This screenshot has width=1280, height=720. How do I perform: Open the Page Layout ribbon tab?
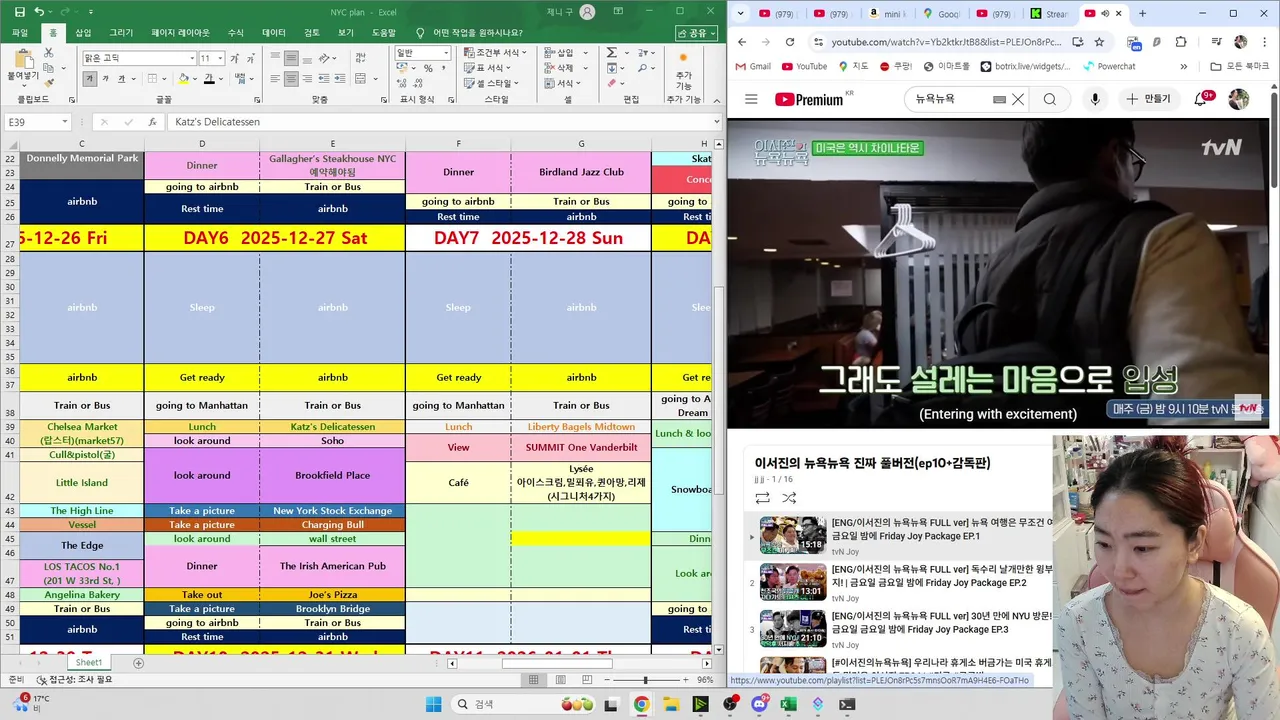pos(181,33)
